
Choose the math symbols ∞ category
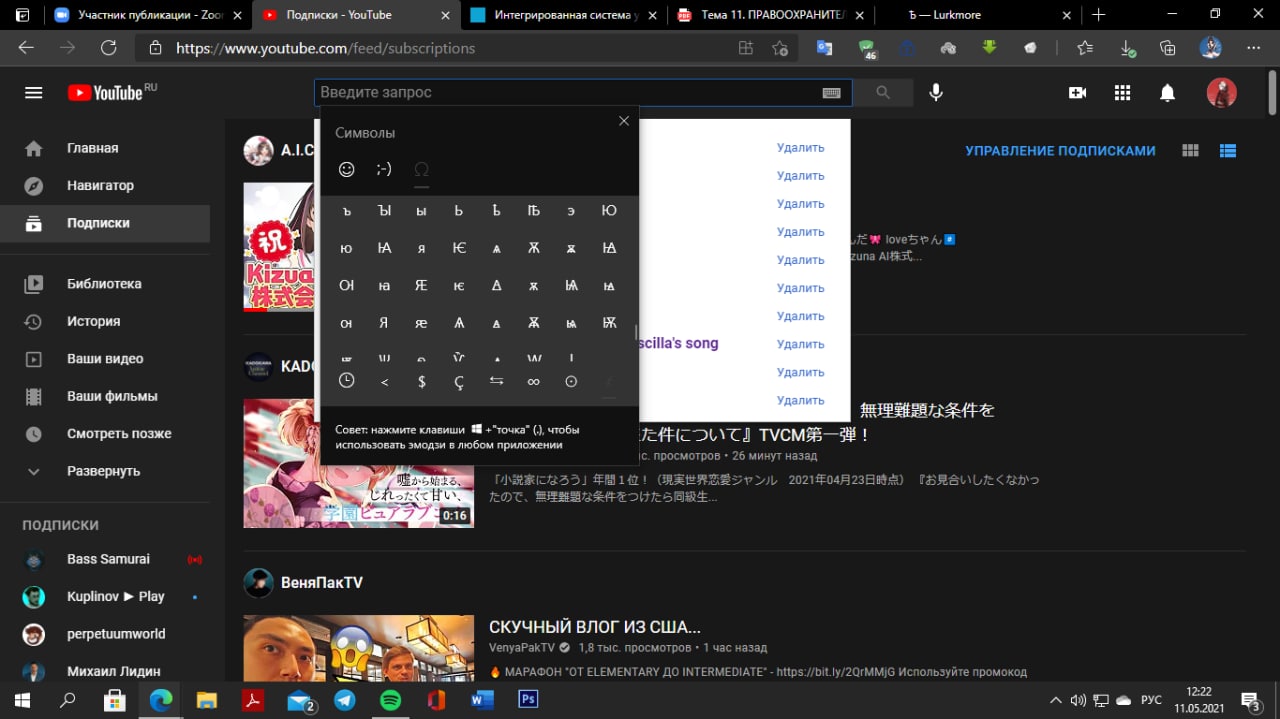(534, 381)
